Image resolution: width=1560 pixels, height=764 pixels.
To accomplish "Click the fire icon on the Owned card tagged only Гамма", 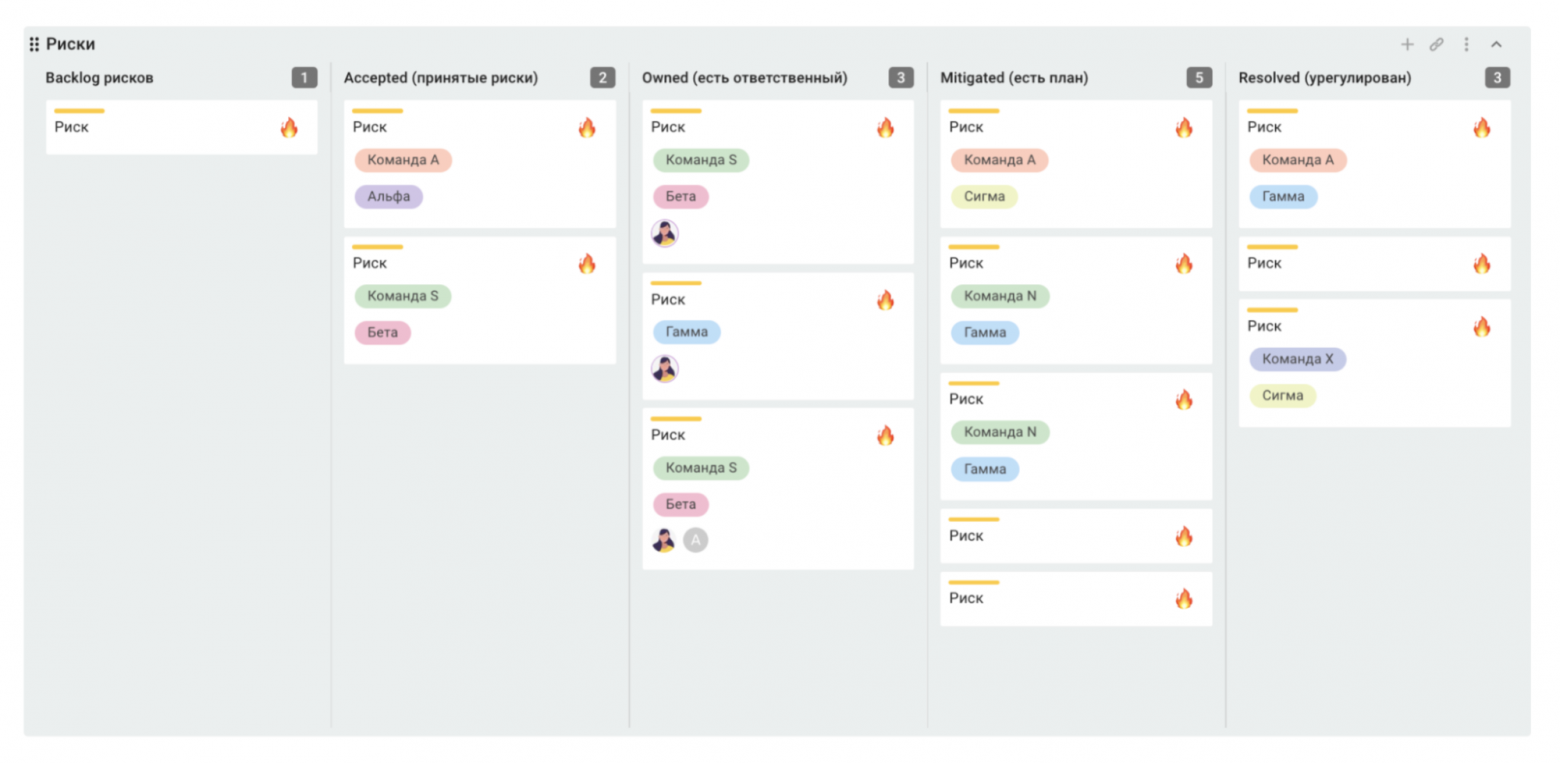I will [x=885, y=300].
